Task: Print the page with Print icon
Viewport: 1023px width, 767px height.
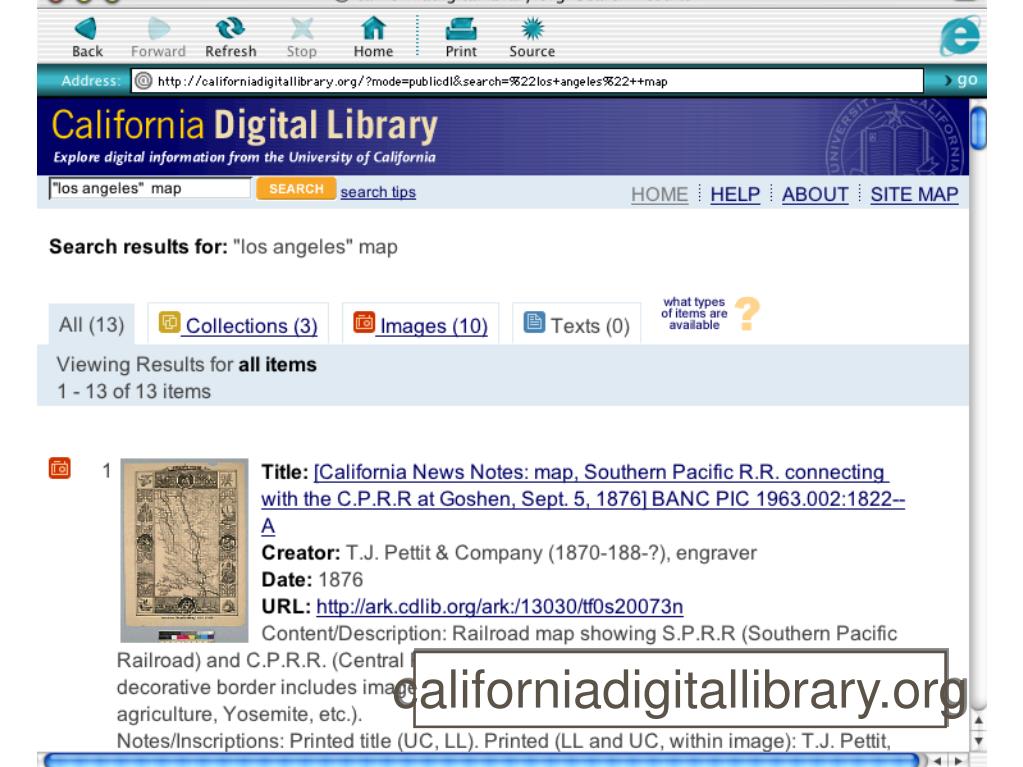Action: click(461, 37)
